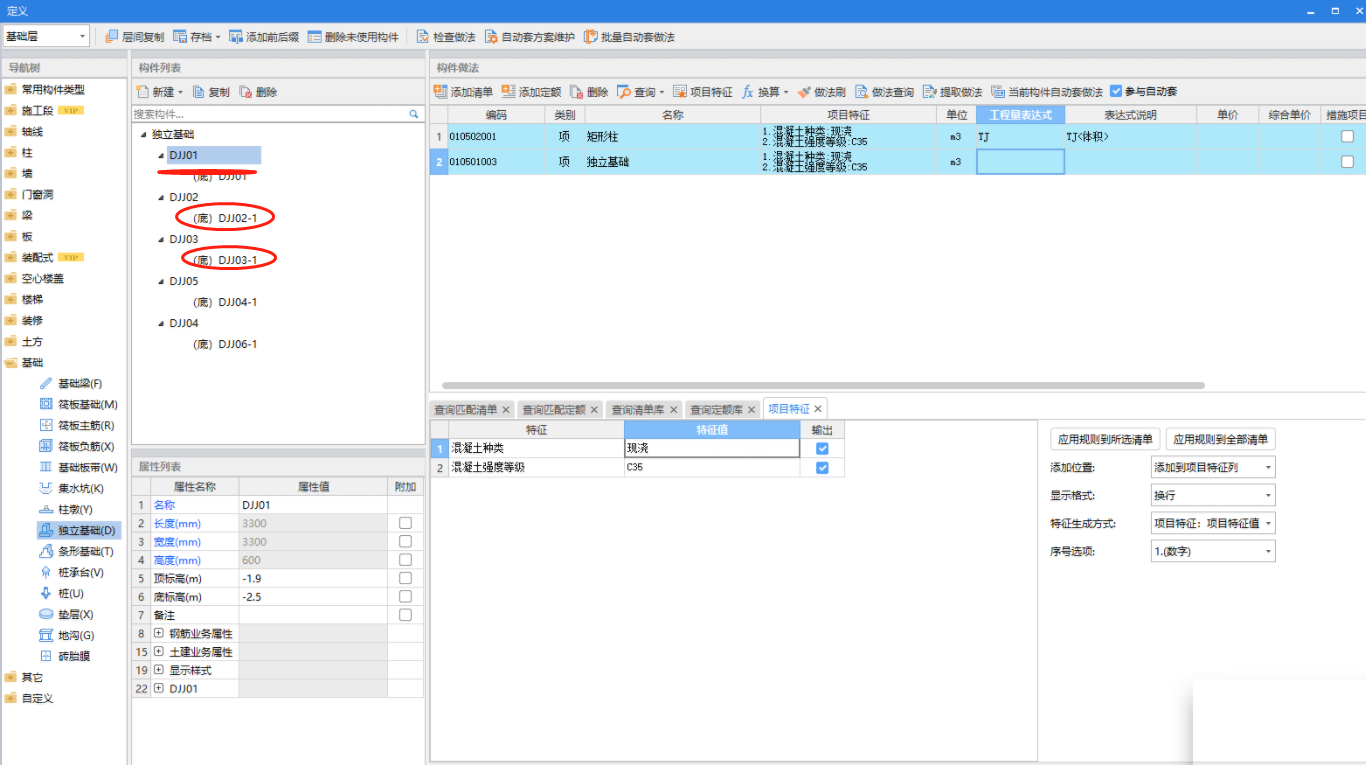Check the 附加 box for 底标高(m)
The image size is (1366, 765).
pyautogui.click(x=405, y=597)
